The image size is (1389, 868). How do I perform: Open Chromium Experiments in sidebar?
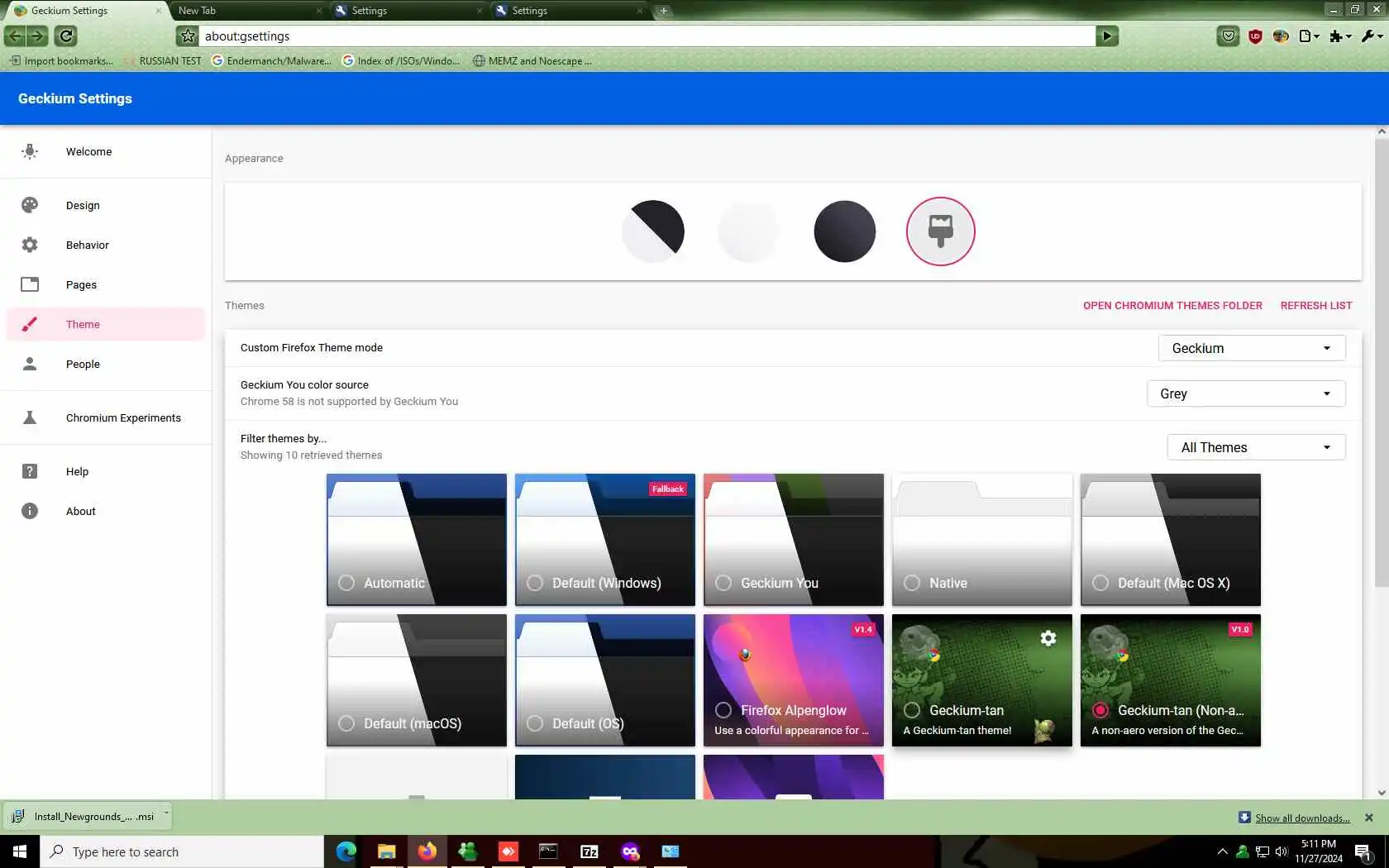click(x=106, y=417)
